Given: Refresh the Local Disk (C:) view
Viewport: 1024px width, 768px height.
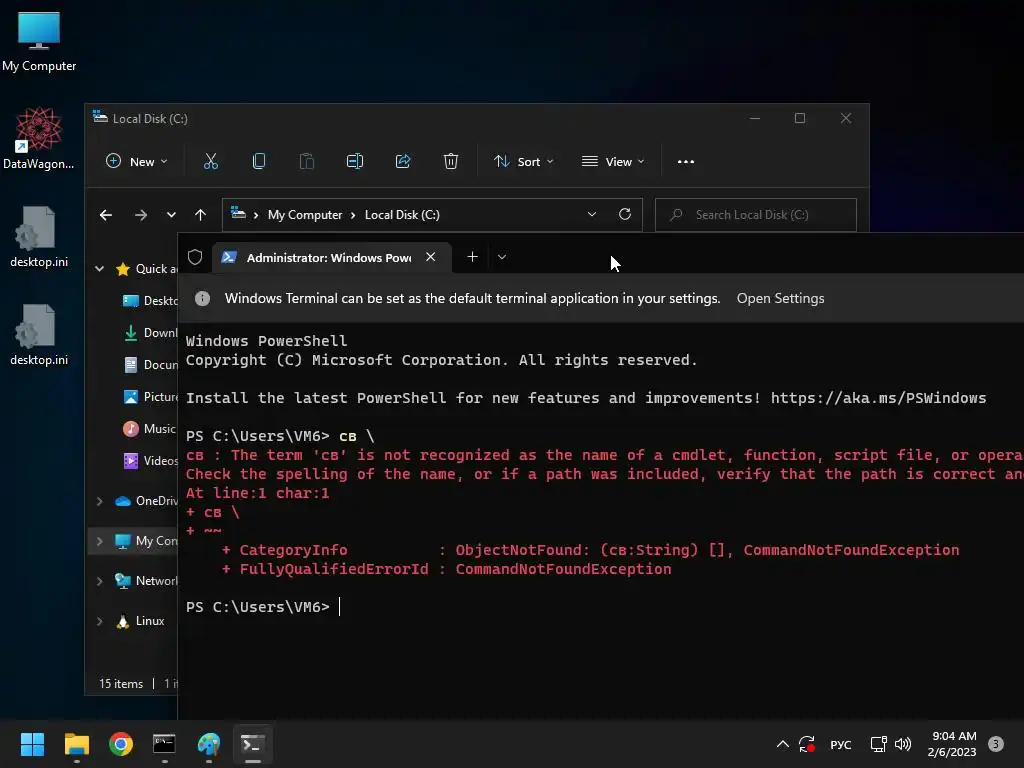Looking at the screenshot, I should click(625, 214).
